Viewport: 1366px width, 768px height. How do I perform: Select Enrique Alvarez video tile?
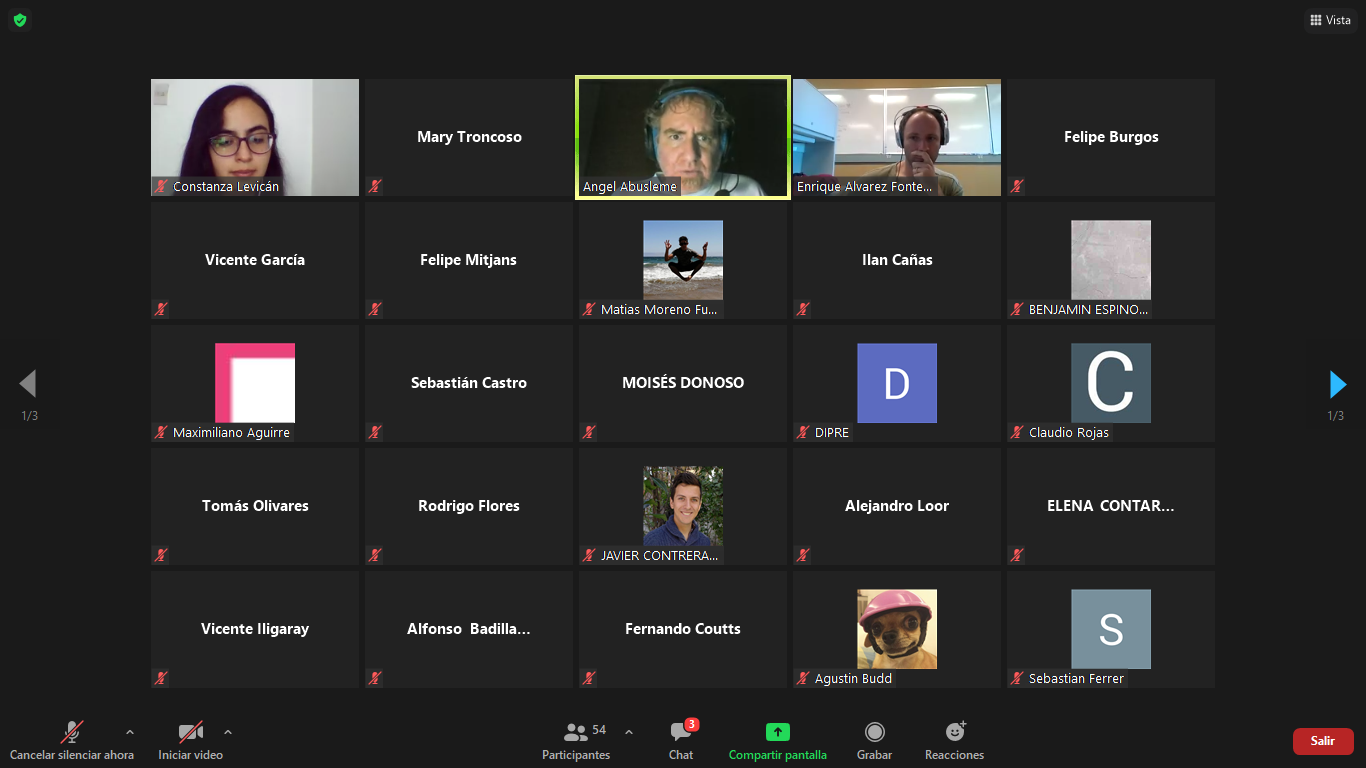point(897,137)
